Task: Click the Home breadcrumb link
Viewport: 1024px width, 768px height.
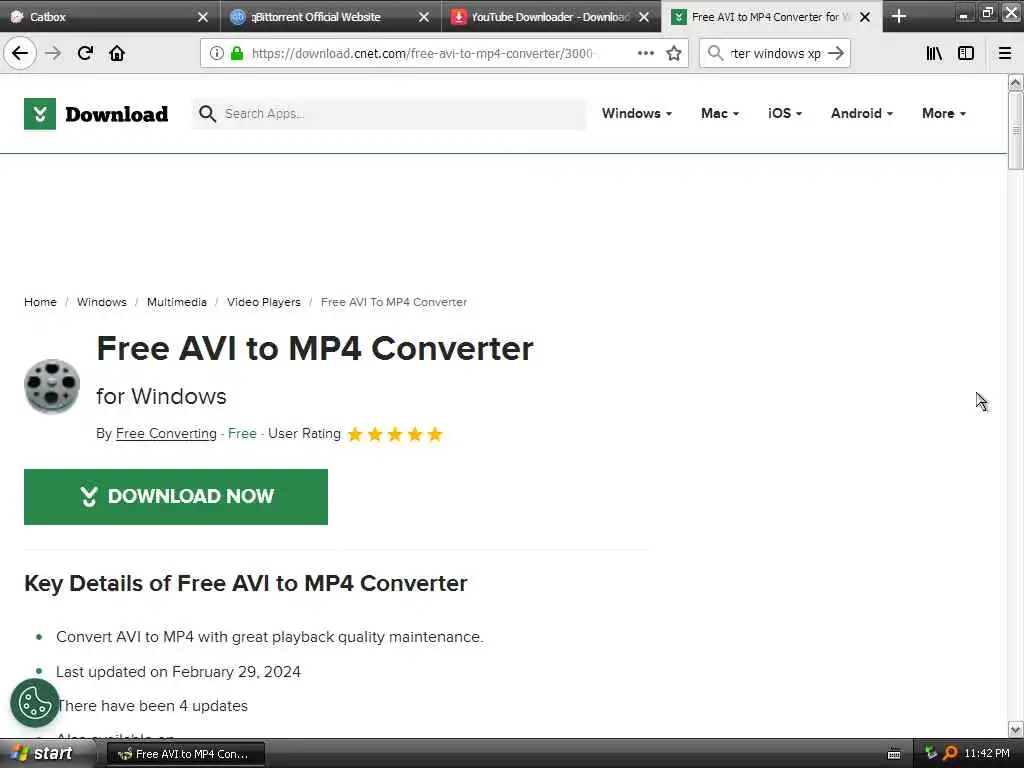Action: 40,302
